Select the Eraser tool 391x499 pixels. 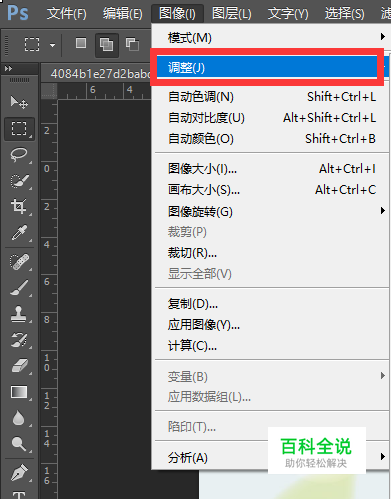[x=19, y=366]
